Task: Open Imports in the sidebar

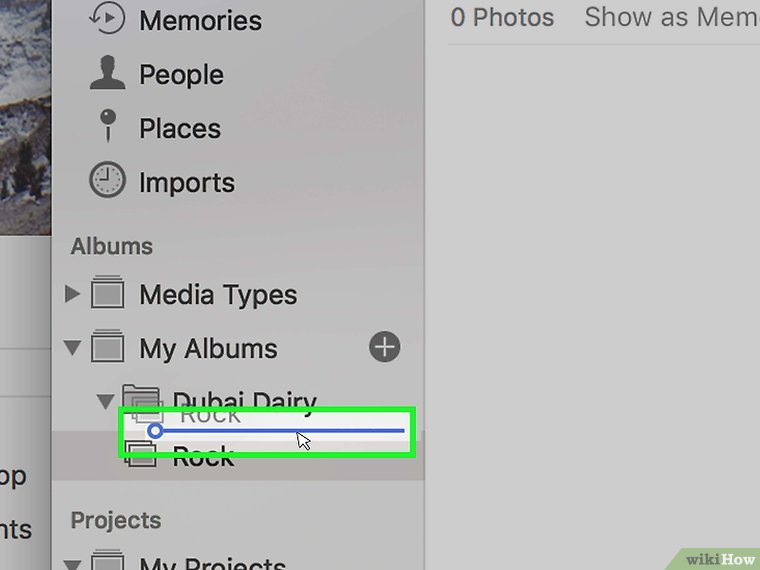Action: [187, 183]
